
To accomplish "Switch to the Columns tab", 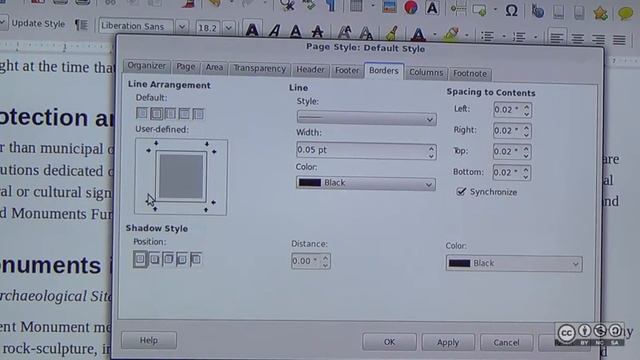I will tap(426, 73).
